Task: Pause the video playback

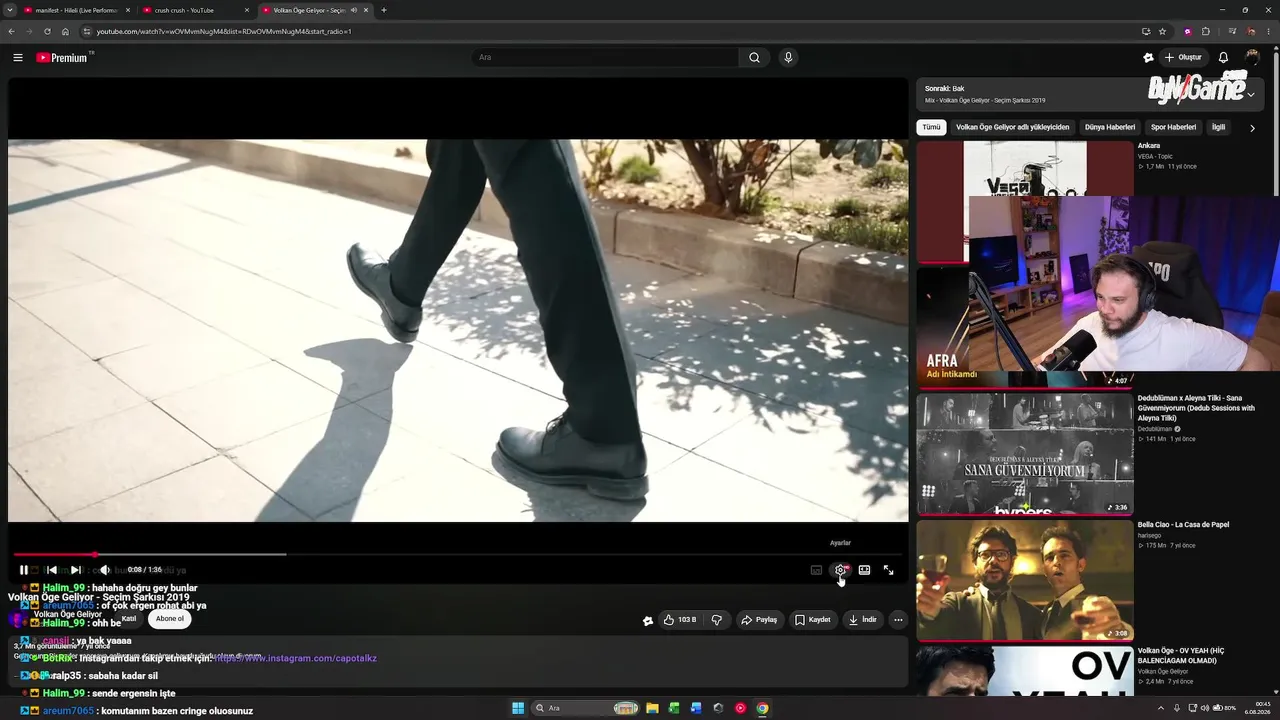Action: point(24,570)
